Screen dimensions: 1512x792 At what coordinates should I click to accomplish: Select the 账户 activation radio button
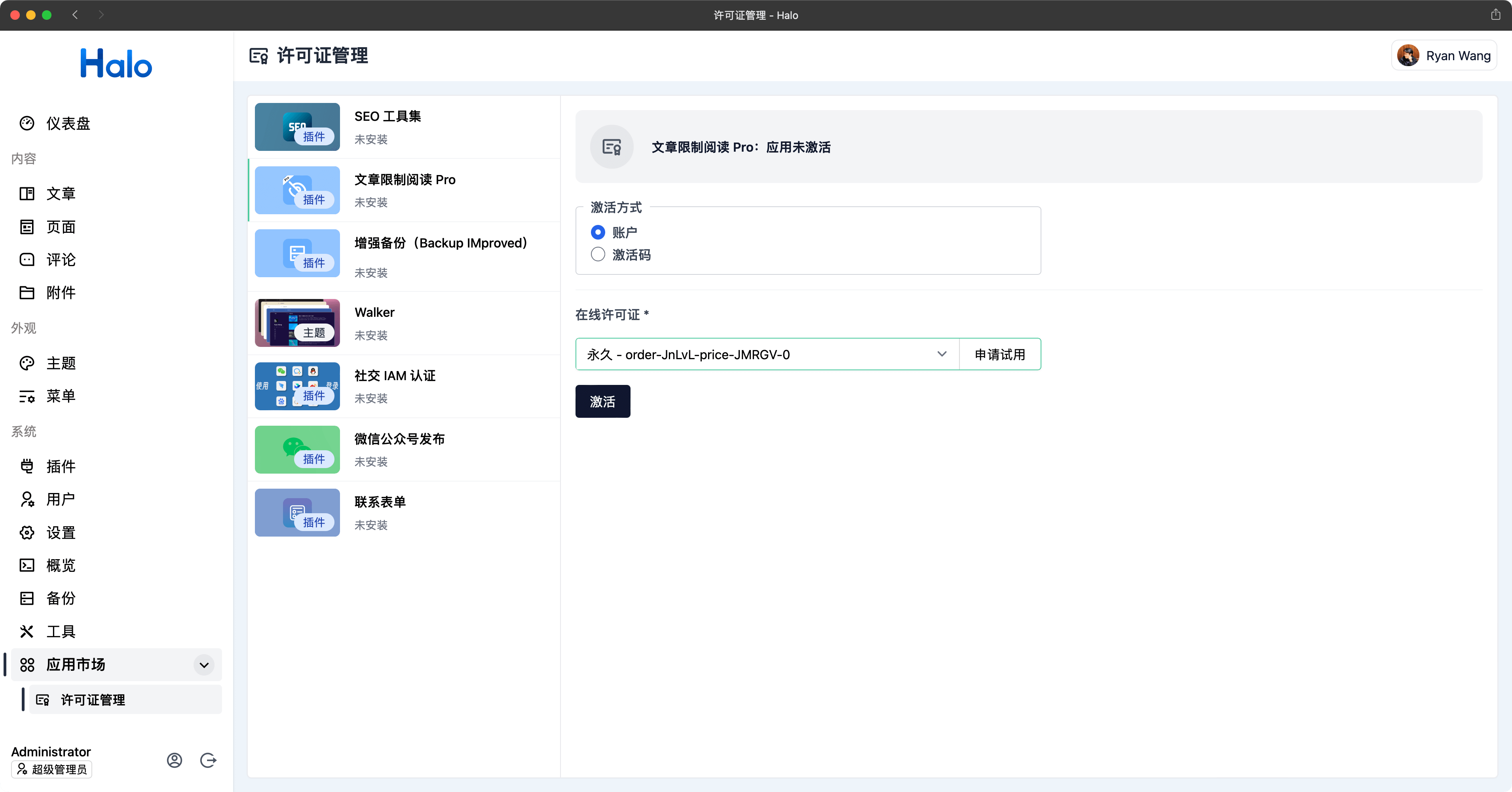(x=598, y=232)
